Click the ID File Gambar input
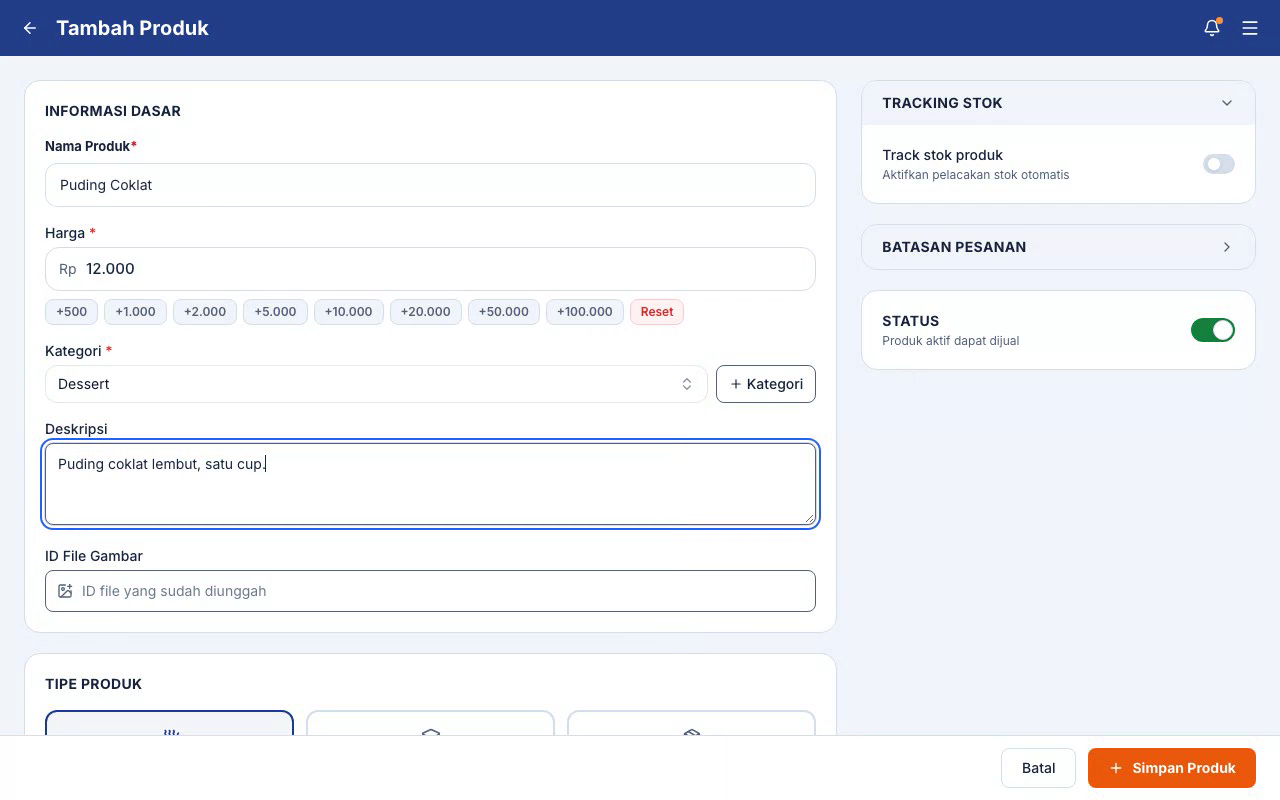This screenshot has height=800, width=1280. click(430, 591)
